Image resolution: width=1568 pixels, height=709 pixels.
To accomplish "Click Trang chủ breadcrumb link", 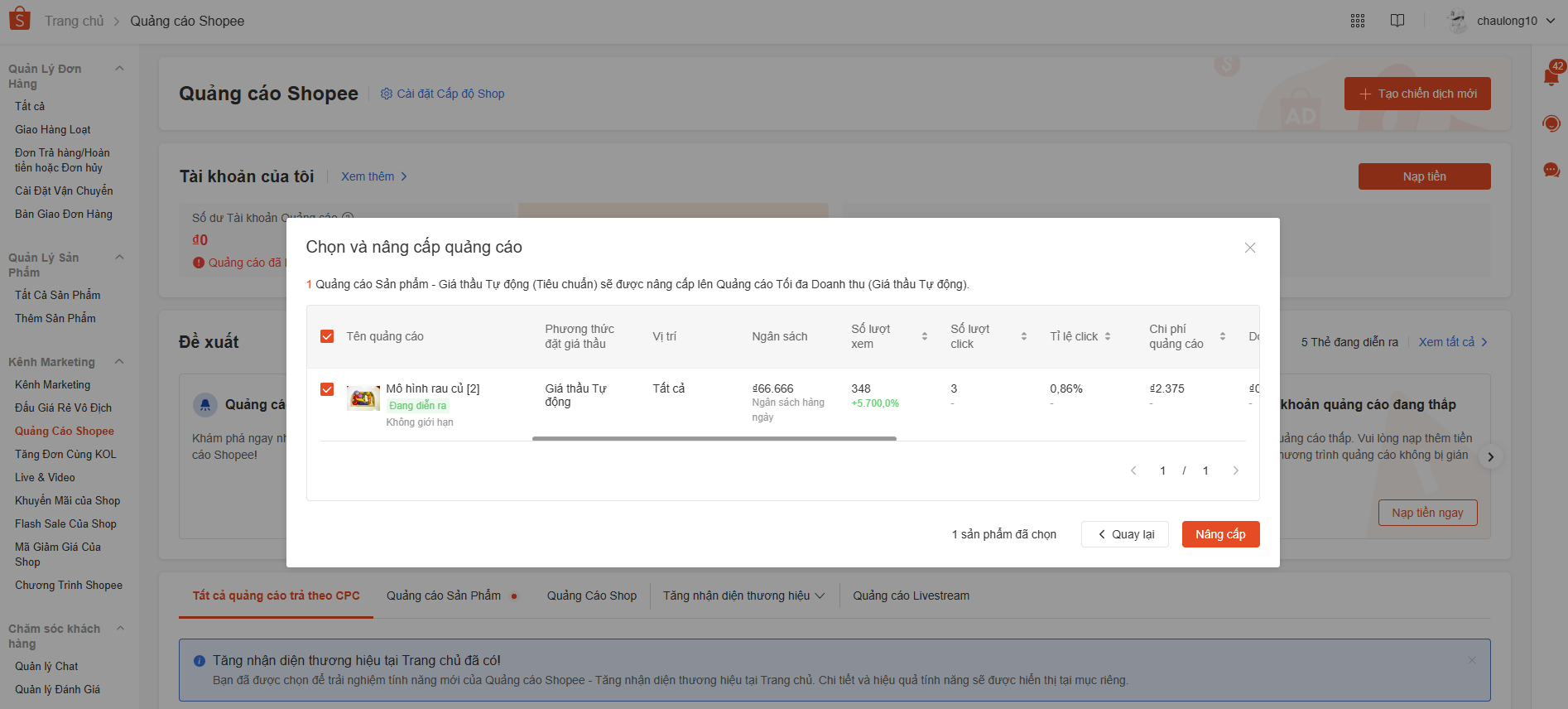I will (x=75, y=21).
